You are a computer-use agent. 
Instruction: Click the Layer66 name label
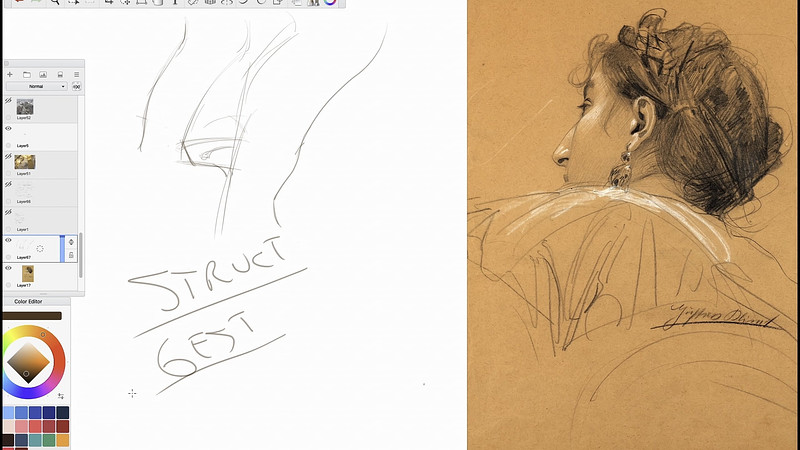pos(23,202)
